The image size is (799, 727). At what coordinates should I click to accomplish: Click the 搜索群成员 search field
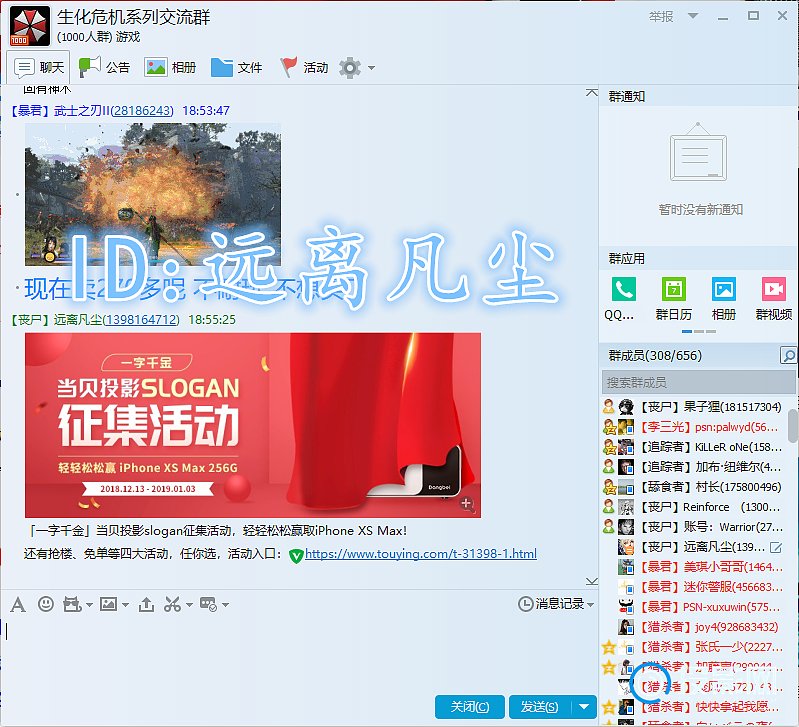[x=698, y=383]
